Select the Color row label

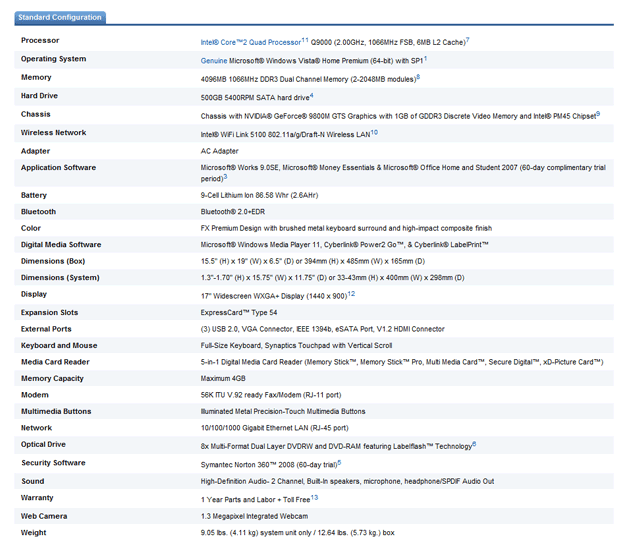(x=31, y=228)
